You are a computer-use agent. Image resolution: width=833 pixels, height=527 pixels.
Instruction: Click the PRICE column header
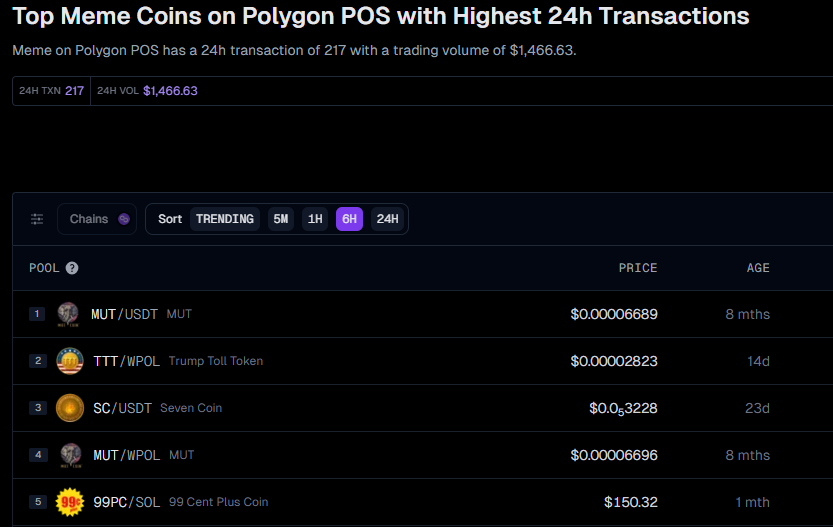click(638, 268)
